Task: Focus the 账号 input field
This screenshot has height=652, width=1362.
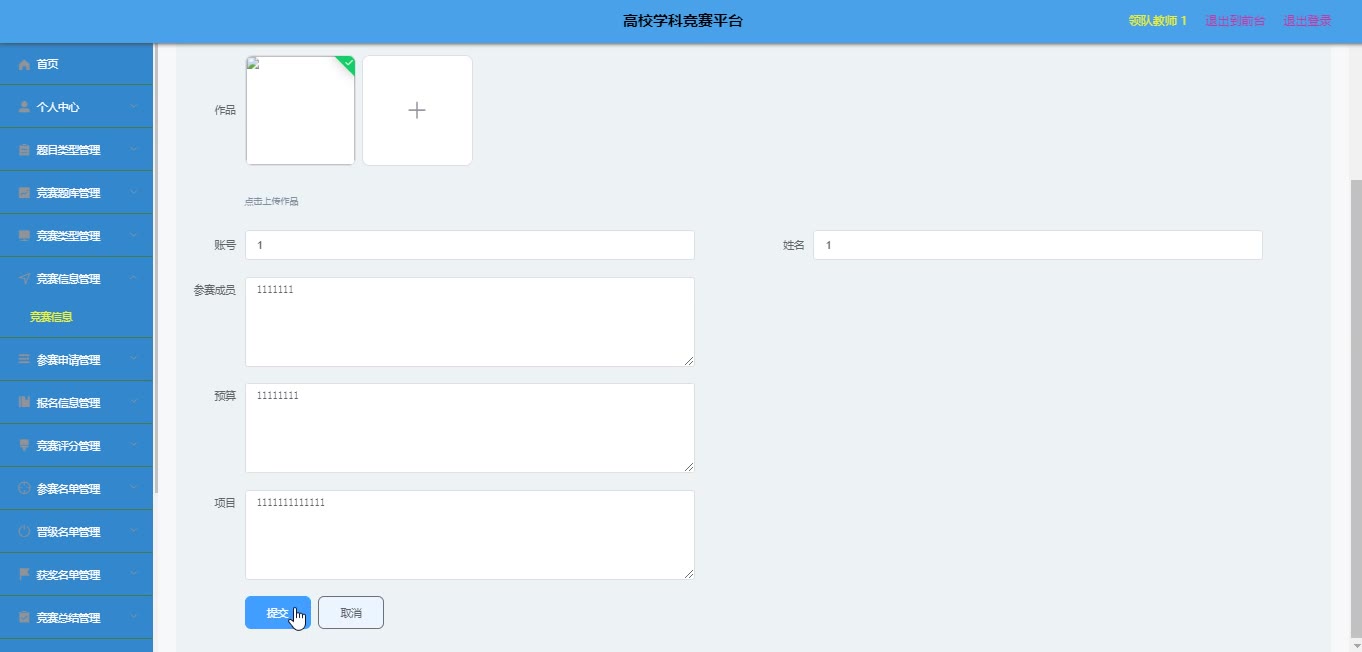Action: pyautogui.click(x=470, y=245)
